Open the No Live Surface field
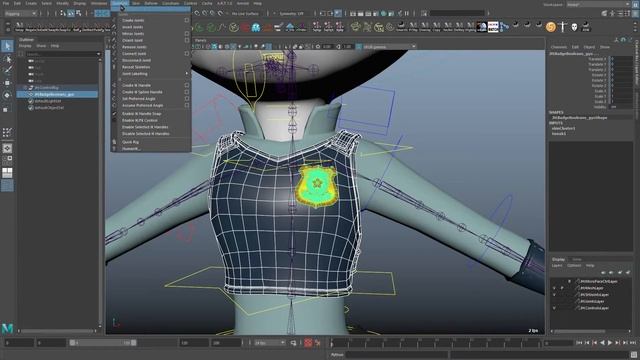The image size is (640, 360). [245, 13]
